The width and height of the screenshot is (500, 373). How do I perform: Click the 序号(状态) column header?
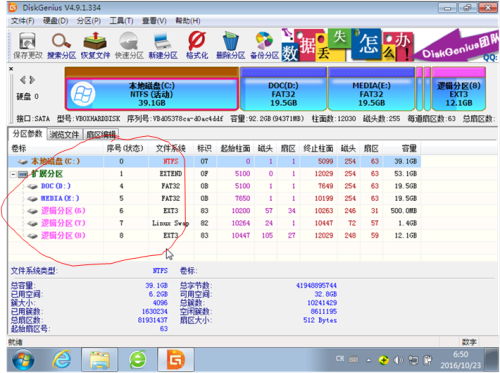tap(125, 148)
